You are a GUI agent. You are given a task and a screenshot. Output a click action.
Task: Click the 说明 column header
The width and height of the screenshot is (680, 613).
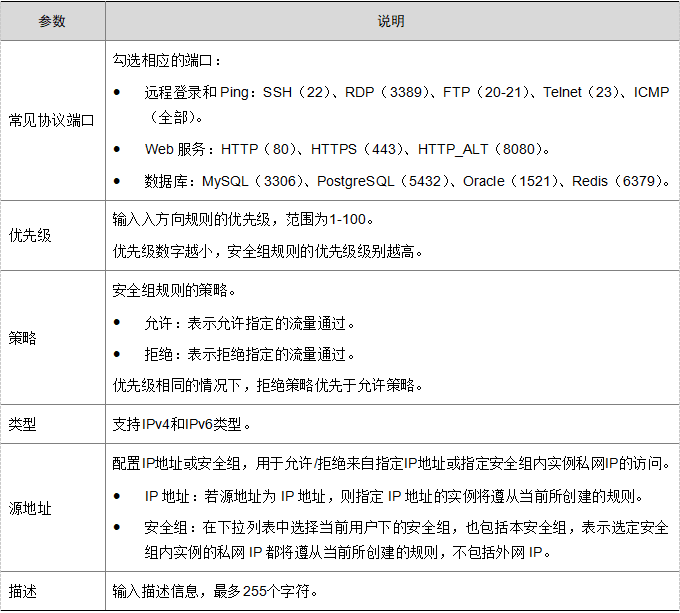click(391, 21)
